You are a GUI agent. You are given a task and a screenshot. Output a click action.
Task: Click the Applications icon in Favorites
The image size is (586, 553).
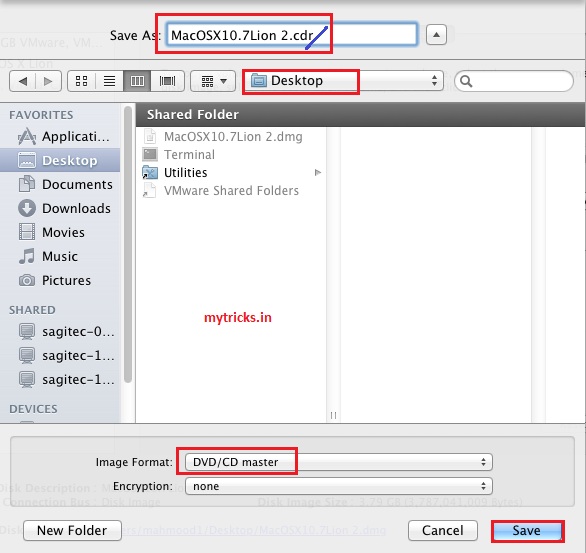(x=27, y=137)
